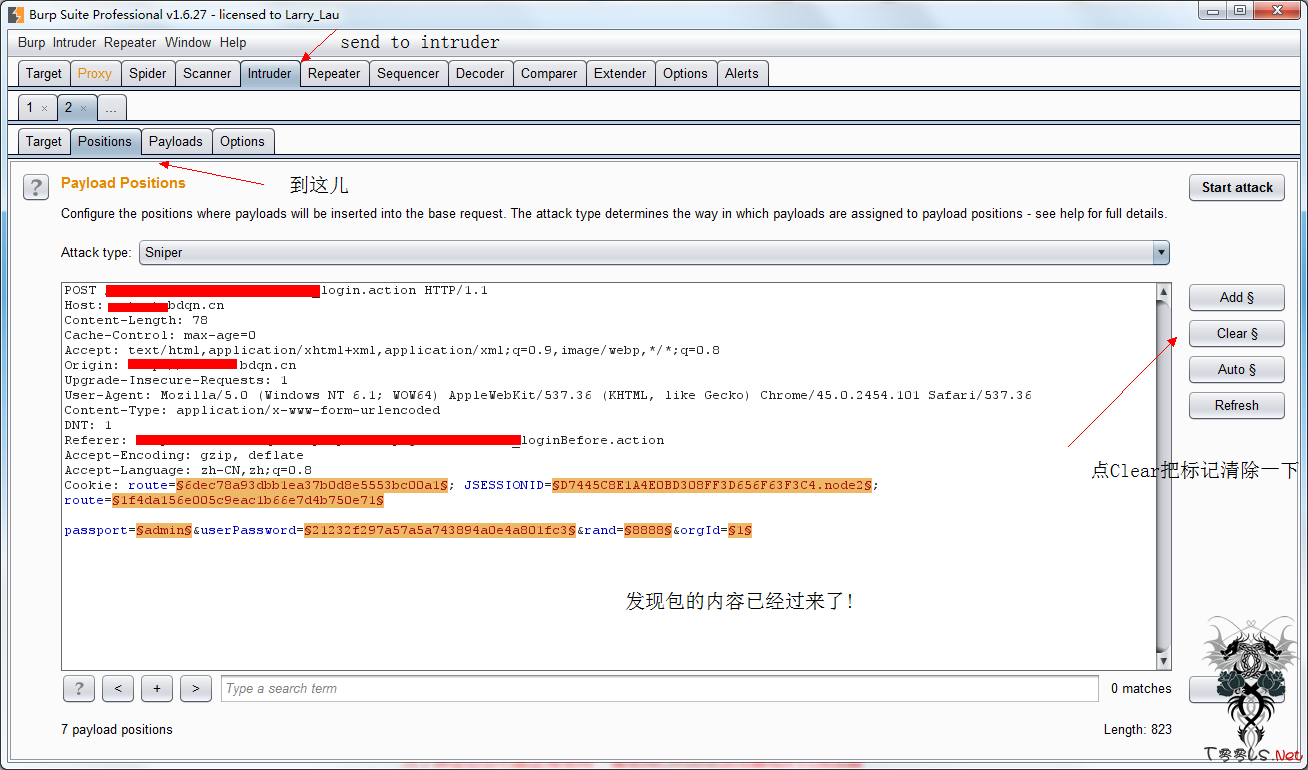Switch to the Spider tab
1308x770 pixels.
(148, 73)
